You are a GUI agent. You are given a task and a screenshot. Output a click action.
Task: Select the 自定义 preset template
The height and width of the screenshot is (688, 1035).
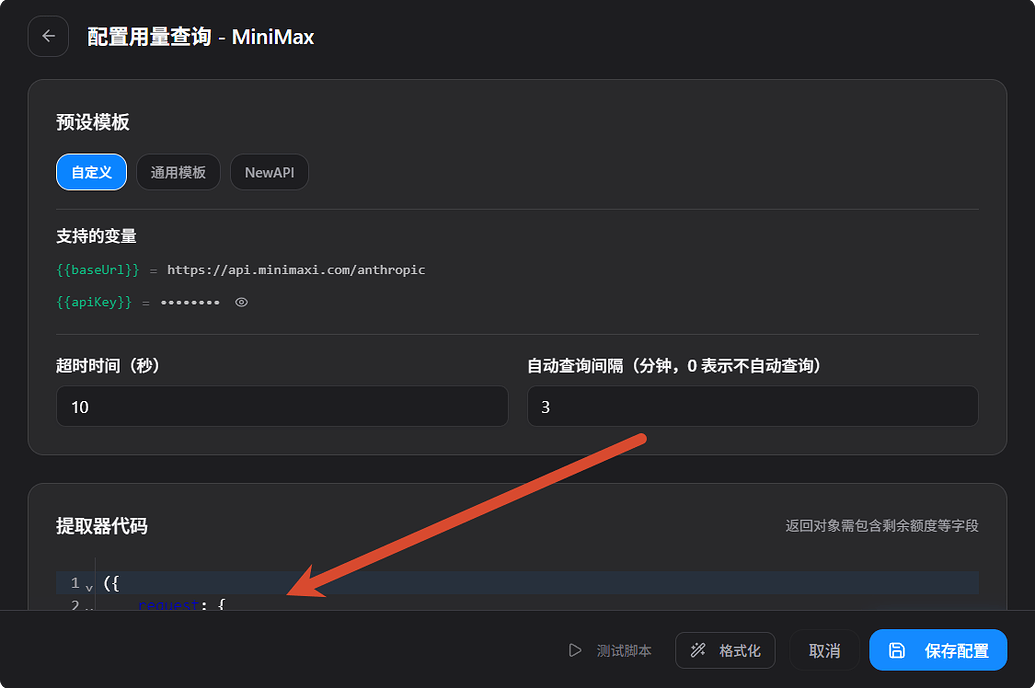pyautogui.click(x=91, y=172)
